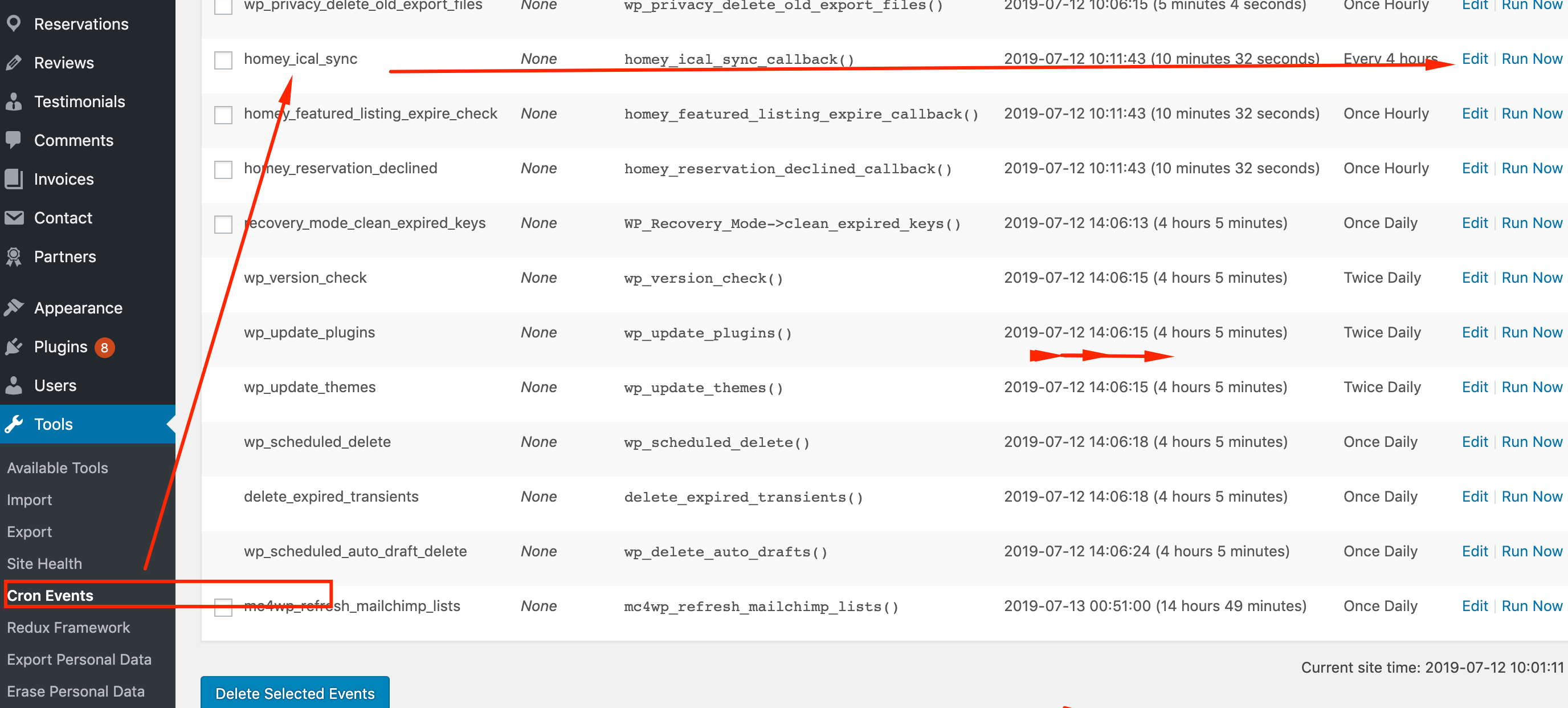Image resolution: width=1568 pixels, height=708 pixels.
Task: Click the Invoices pages icon
Action: [14, 179]
